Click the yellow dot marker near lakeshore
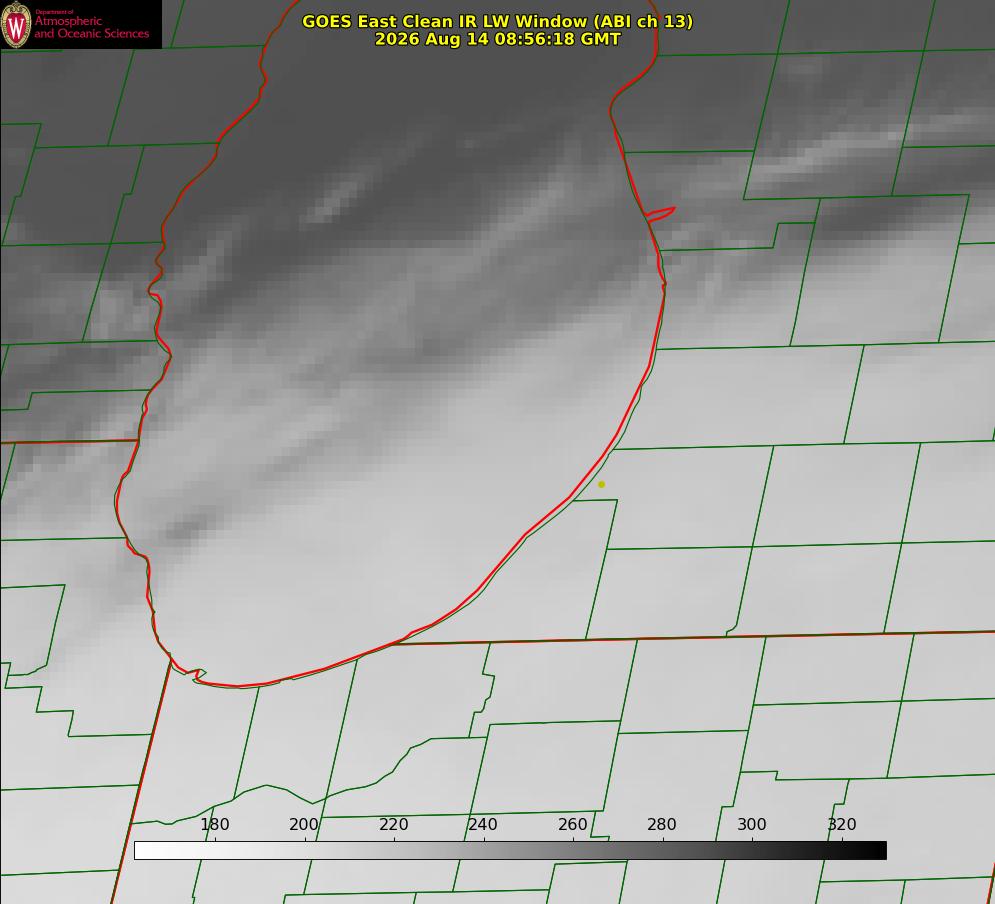This screenshot has height=904, width=995. coord(601,484)
